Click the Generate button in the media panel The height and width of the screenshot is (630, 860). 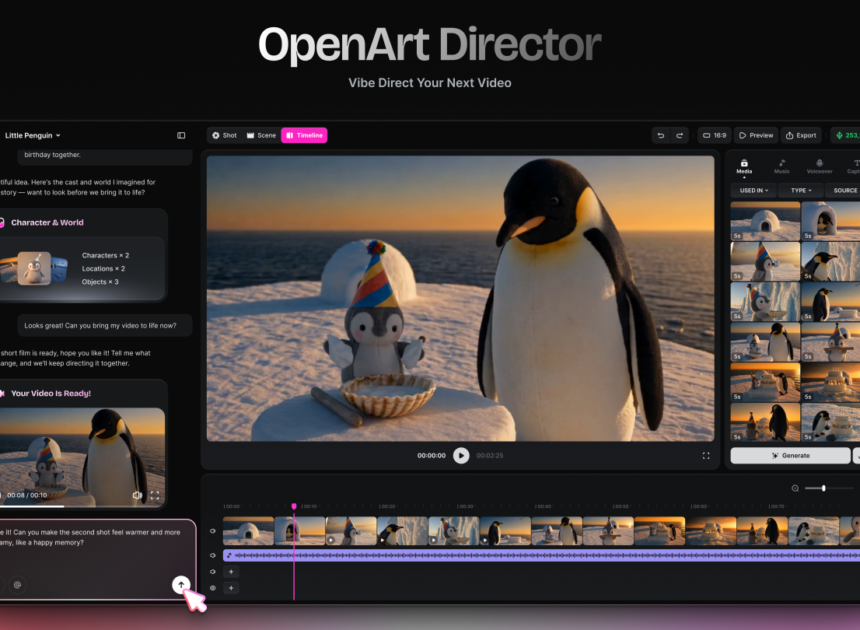click(x=790, y=456)
